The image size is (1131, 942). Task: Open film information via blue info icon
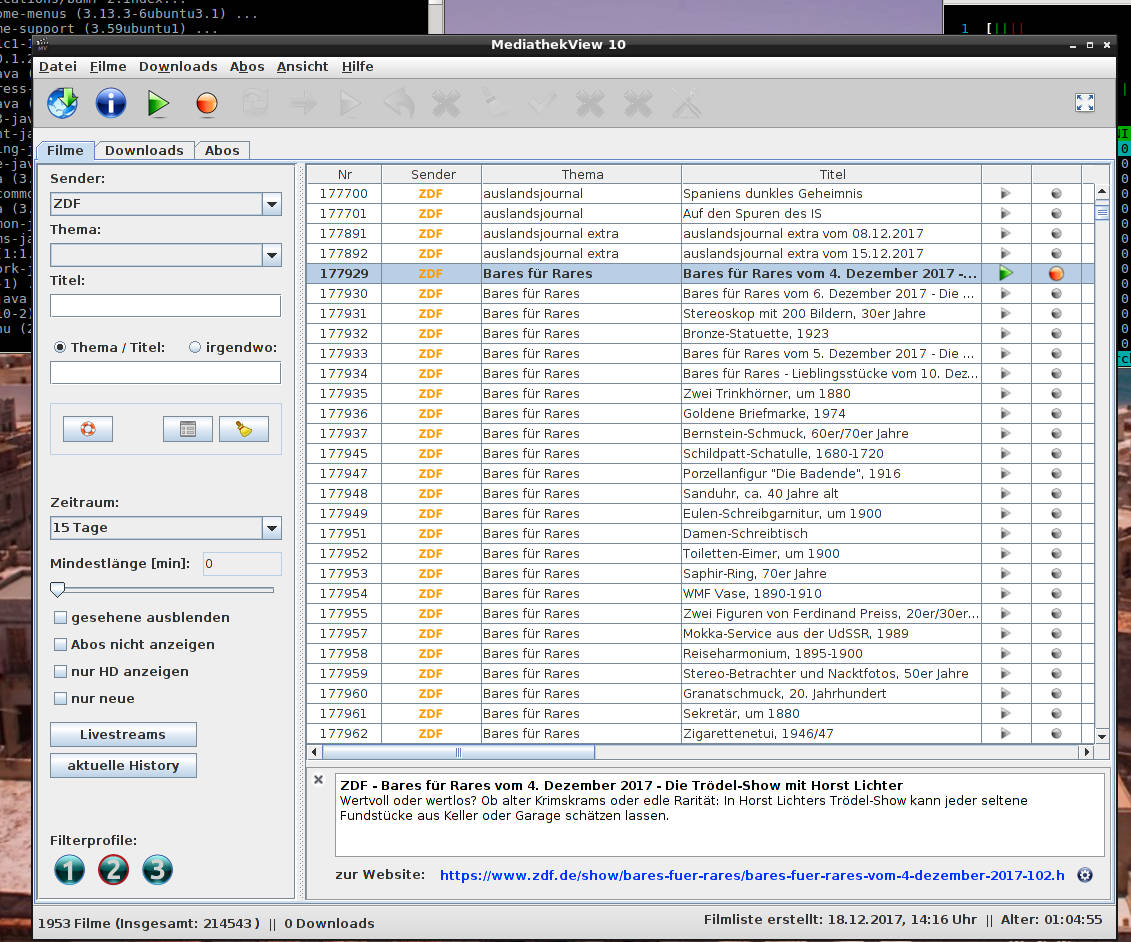[x=111, y=103]
